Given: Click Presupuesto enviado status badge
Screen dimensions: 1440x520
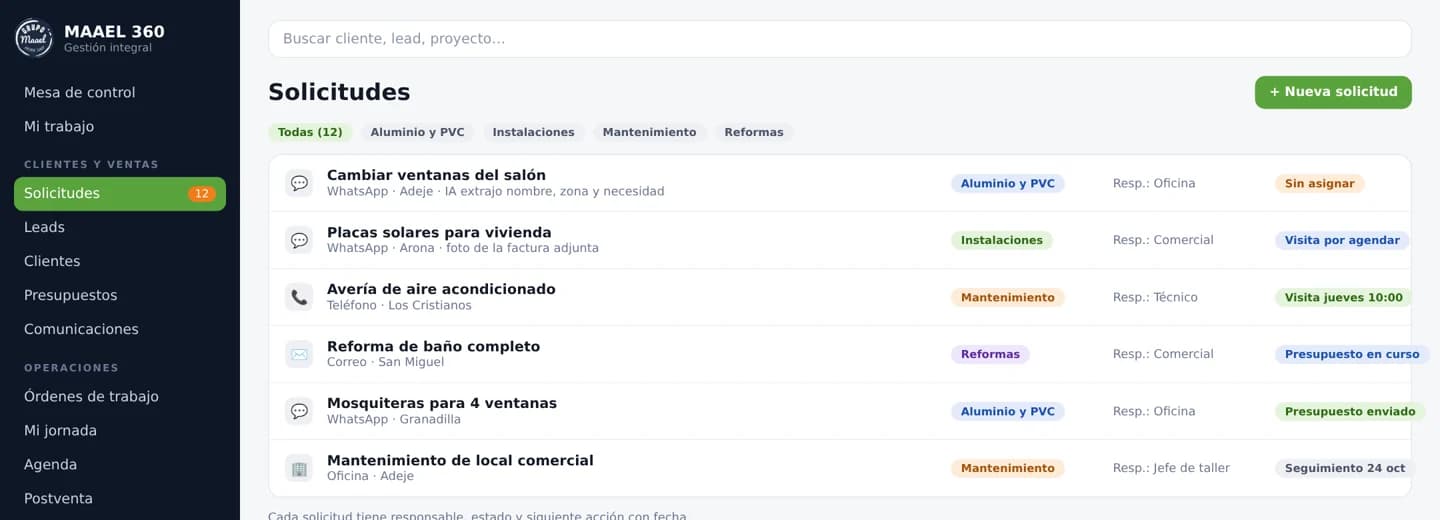Looking at the screenshot, I should point(1350,412).
